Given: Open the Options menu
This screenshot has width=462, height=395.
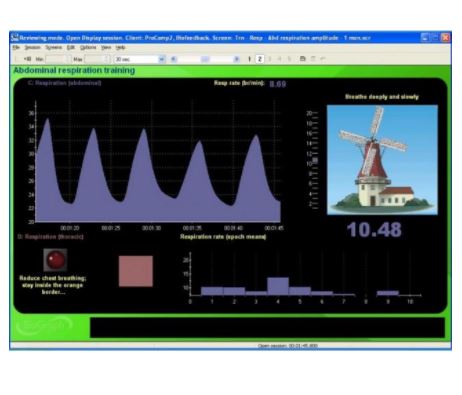Looking at the screenshot, I should [x=88, y=48].
